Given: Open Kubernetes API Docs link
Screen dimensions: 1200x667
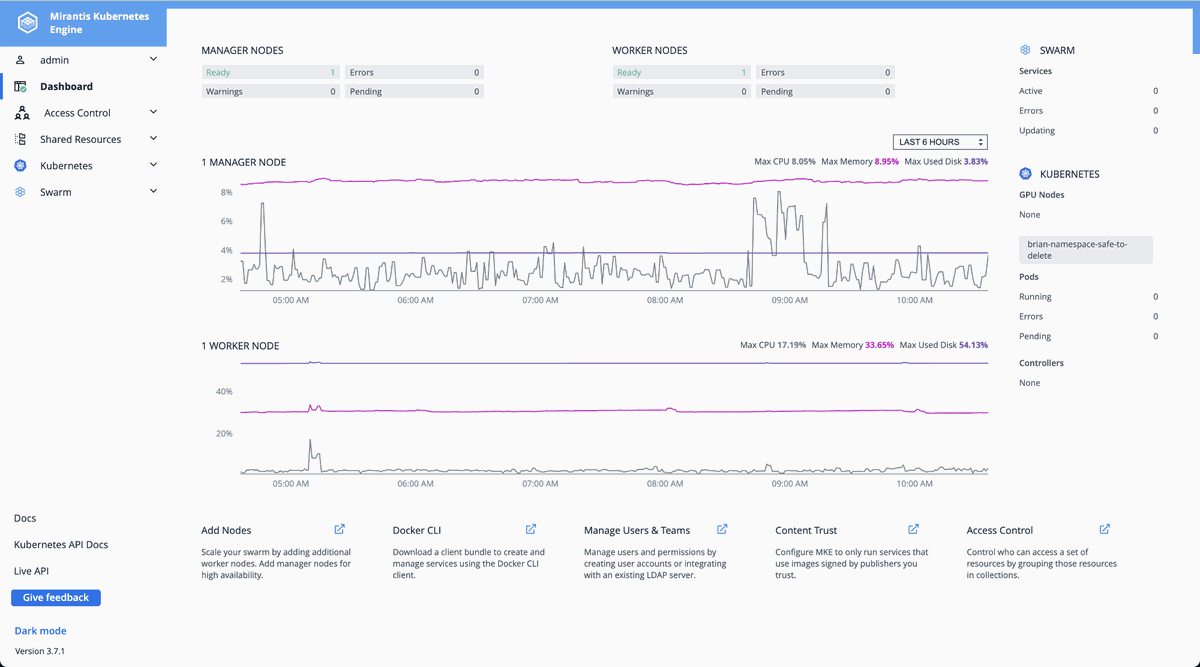Looking at the screenshot, I should point(61,545).
